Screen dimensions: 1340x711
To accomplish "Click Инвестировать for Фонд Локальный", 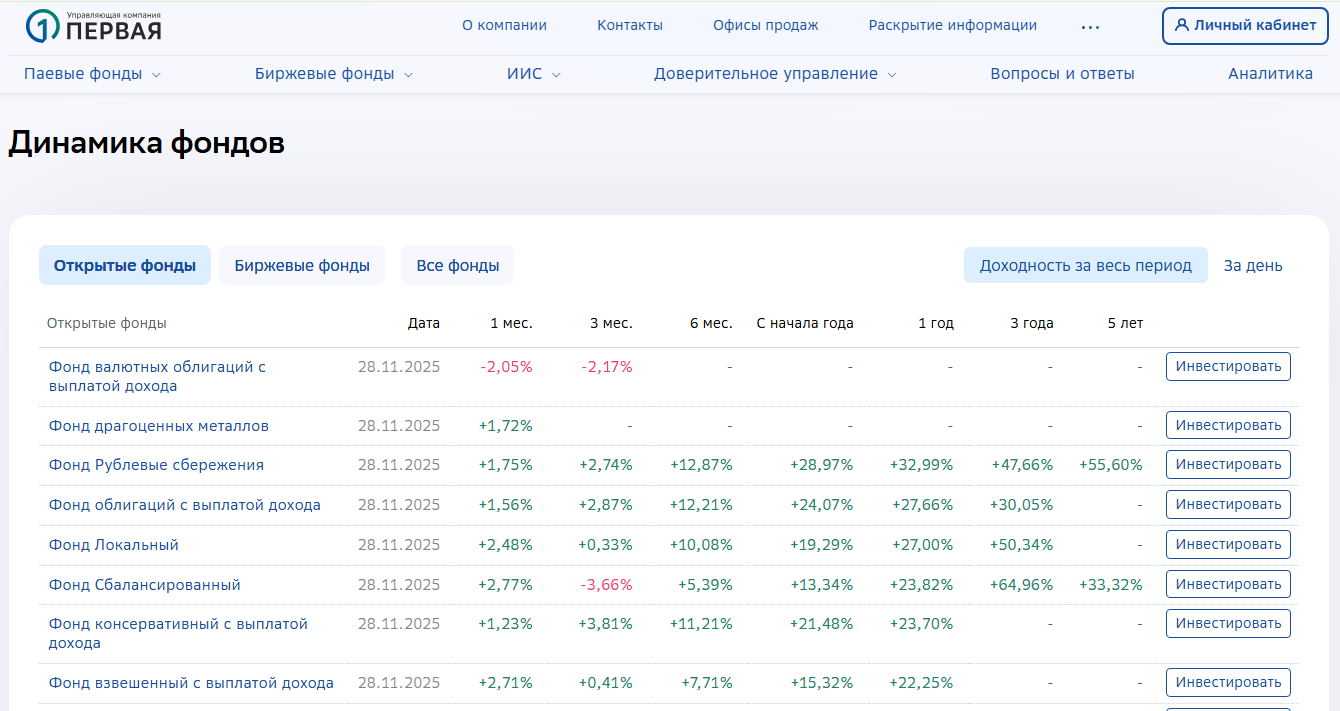I will 1228,545.
